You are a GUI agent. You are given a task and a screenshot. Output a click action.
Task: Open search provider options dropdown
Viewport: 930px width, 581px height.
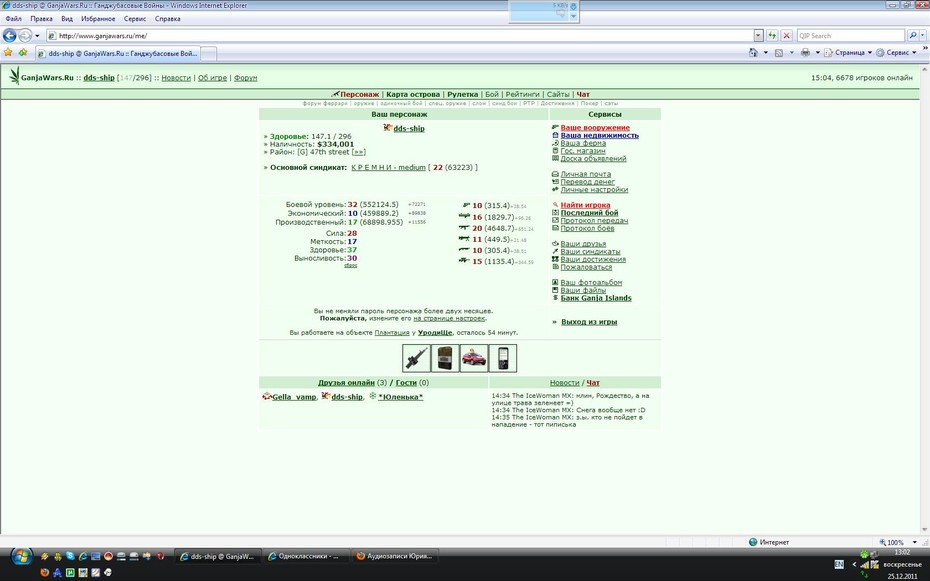click(x=923, y=36)
